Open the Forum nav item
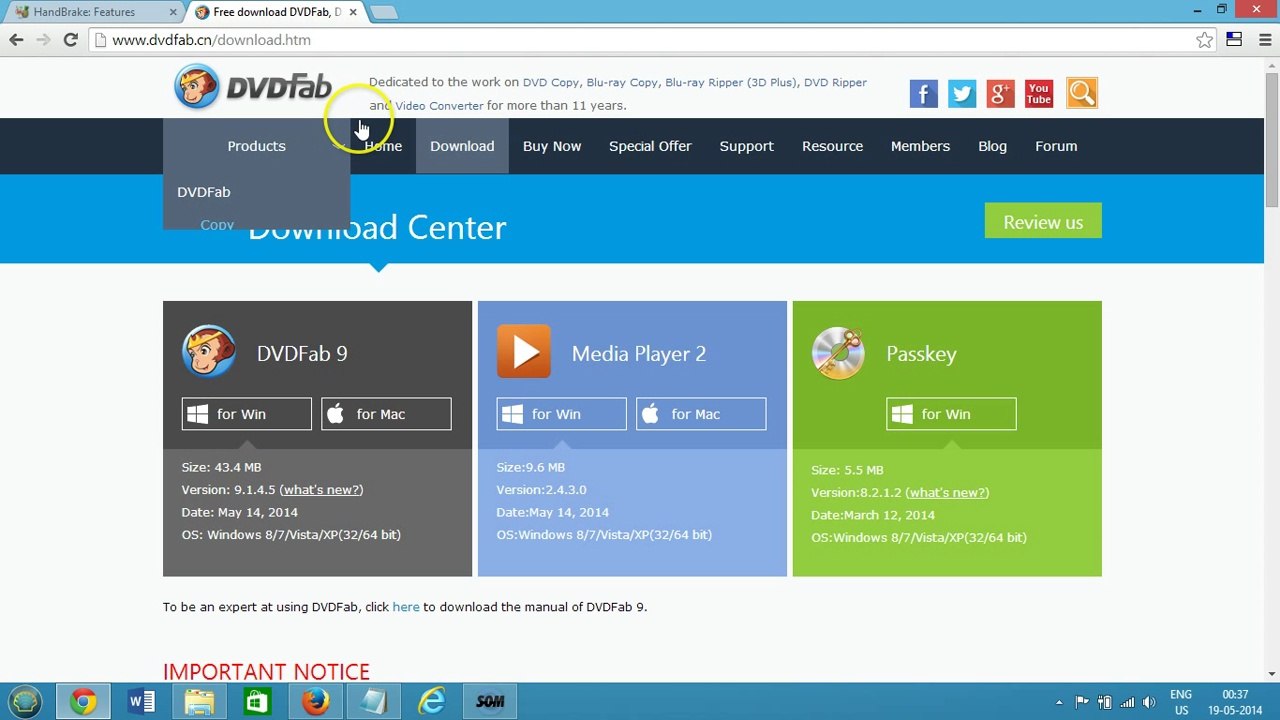Screen dimensions: 1280x720 [x=1056, y=146]
